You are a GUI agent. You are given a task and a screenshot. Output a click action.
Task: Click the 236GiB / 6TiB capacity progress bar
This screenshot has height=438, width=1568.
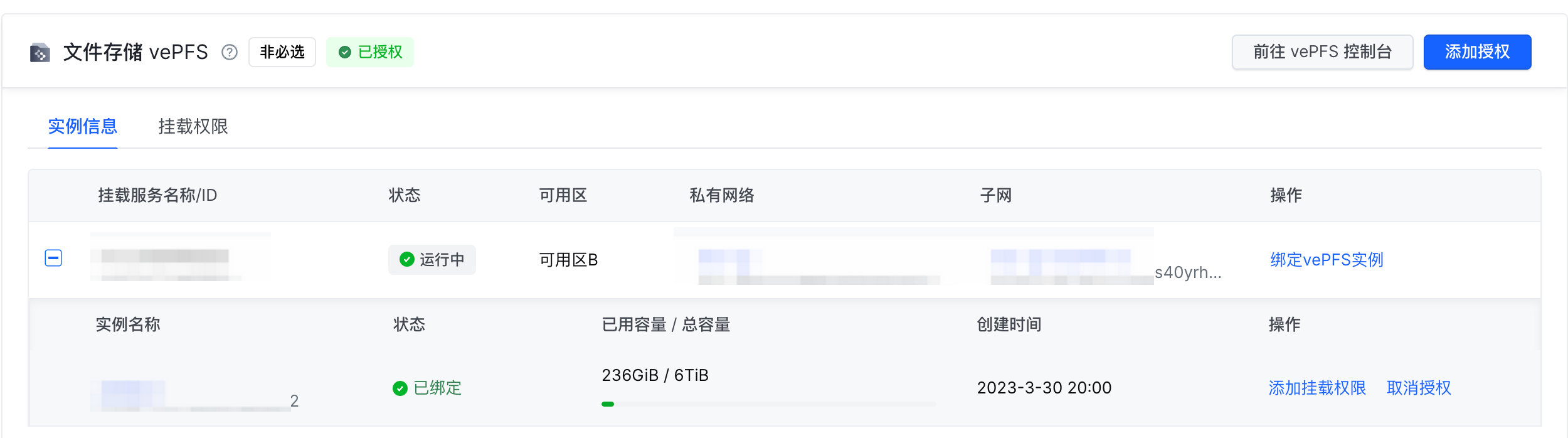[x=768, y=404]
